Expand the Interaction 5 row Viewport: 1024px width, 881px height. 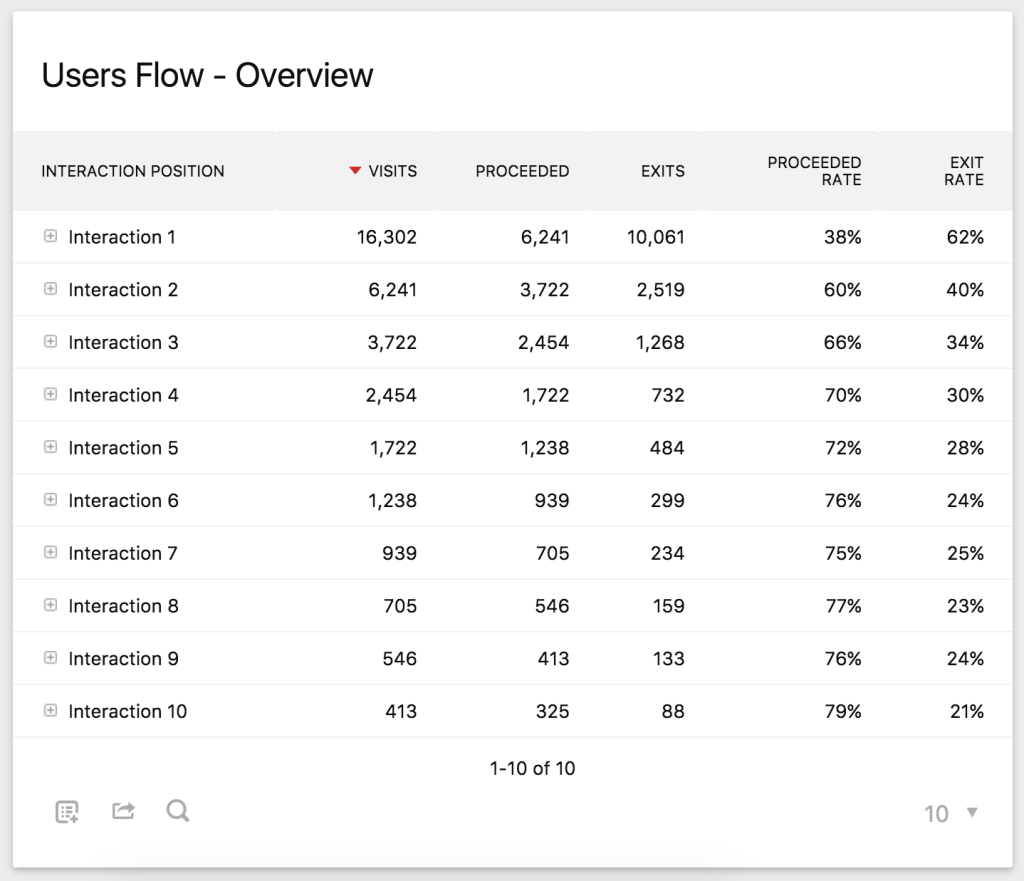pos(50,447)
